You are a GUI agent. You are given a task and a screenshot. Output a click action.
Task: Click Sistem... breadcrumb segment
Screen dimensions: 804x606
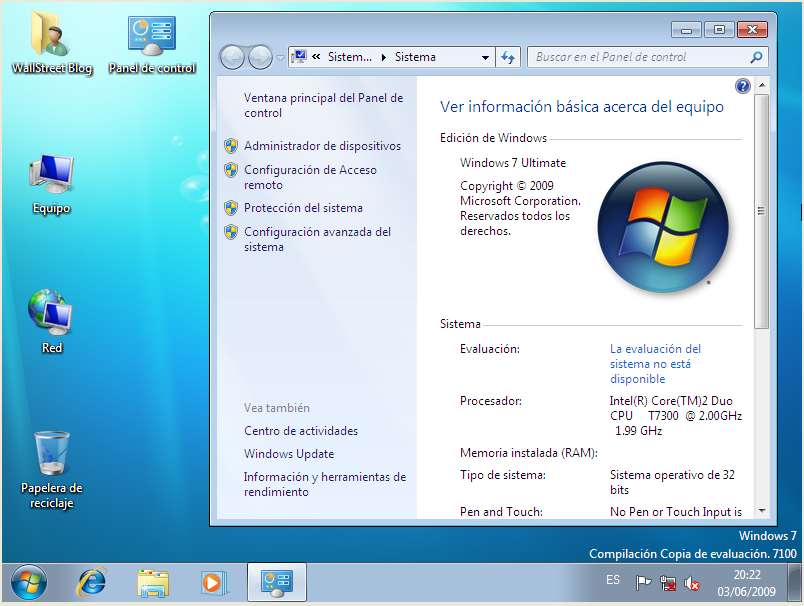tap(350, 57)
